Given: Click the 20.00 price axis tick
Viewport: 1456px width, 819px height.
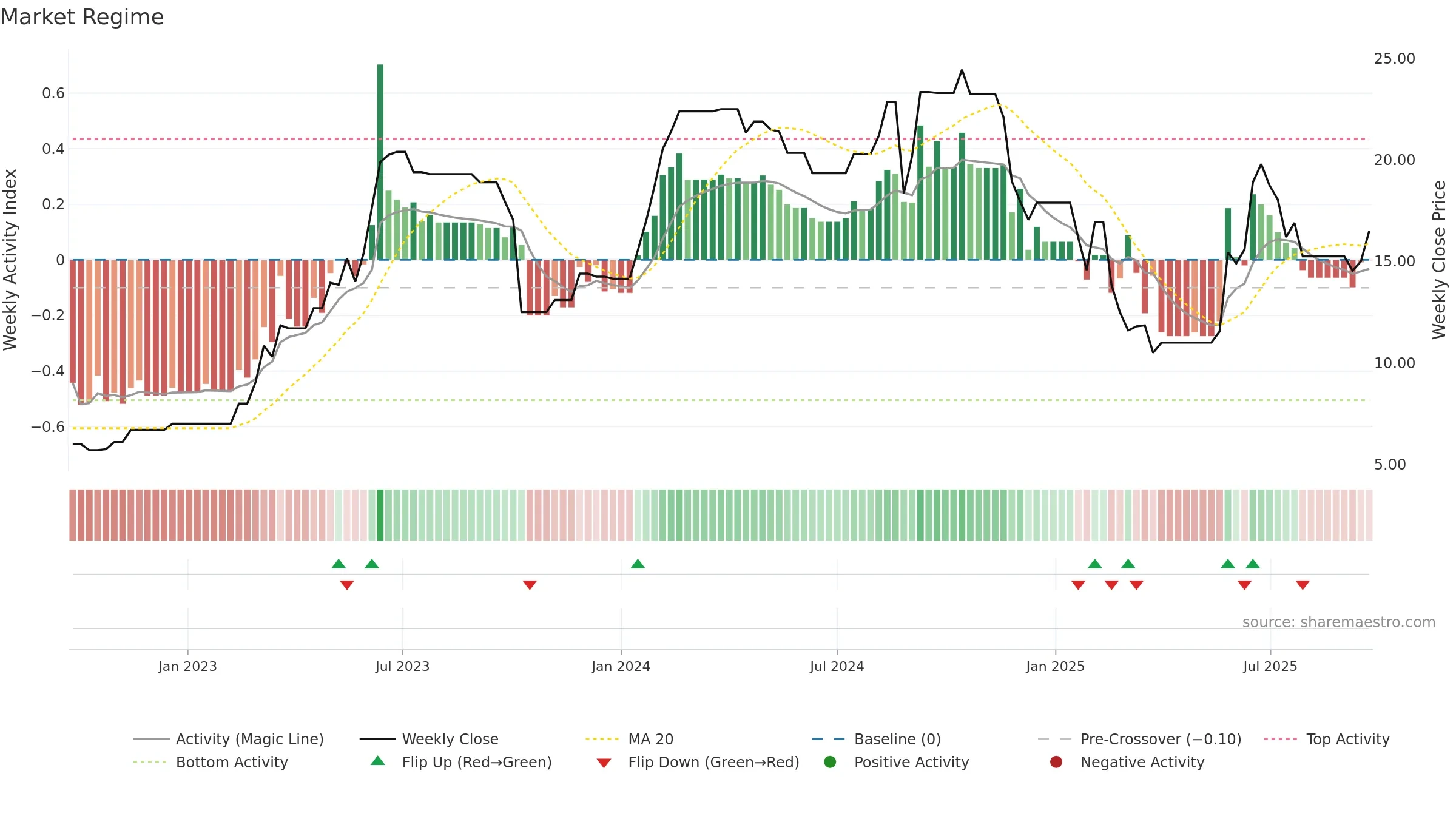Looking at the screenshot, I should click(x=1394, y=160).
